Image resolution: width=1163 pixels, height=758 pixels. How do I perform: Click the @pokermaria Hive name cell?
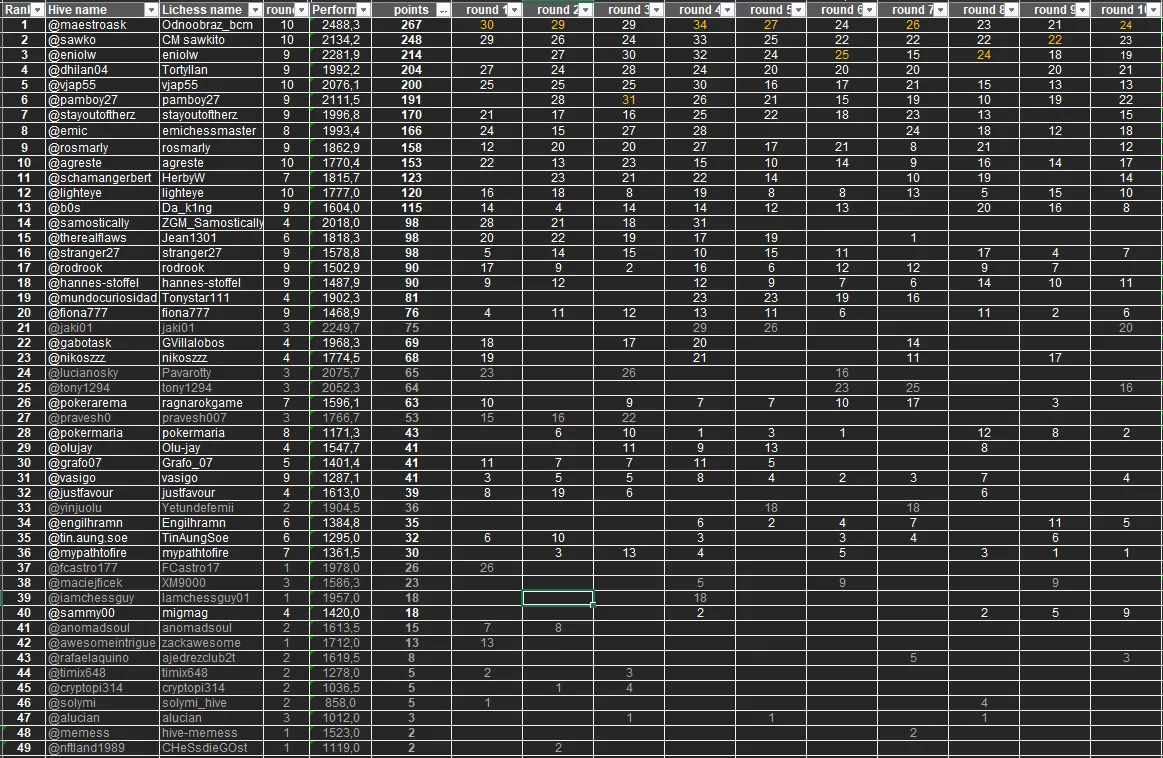(x=102, y=433)
